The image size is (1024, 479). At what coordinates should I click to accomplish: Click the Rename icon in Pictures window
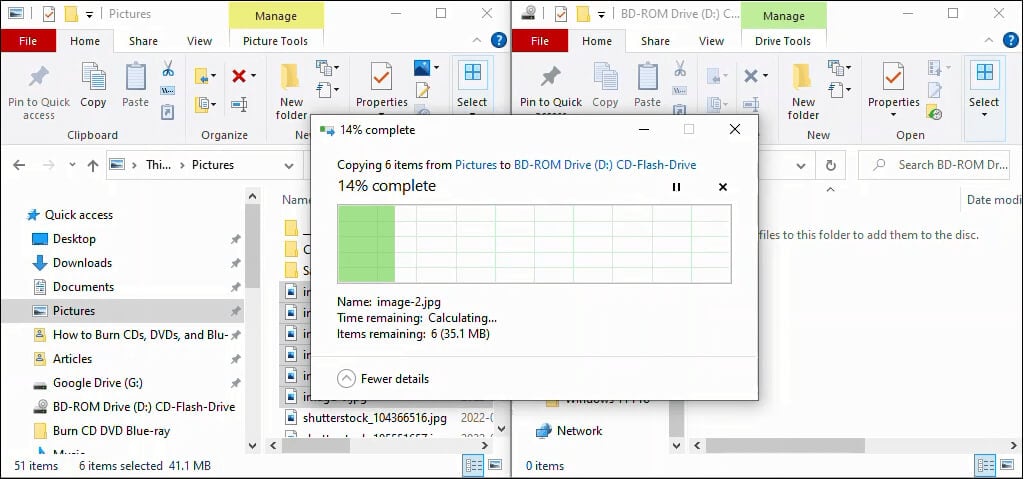239,103
